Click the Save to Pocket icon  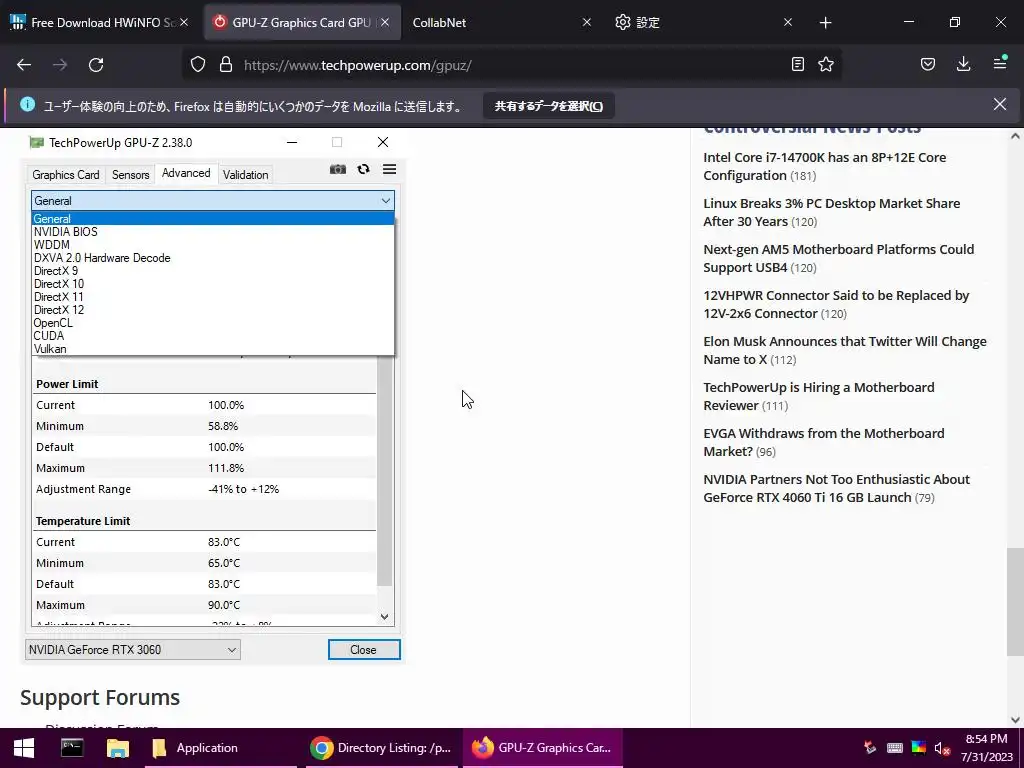(928, 65)
